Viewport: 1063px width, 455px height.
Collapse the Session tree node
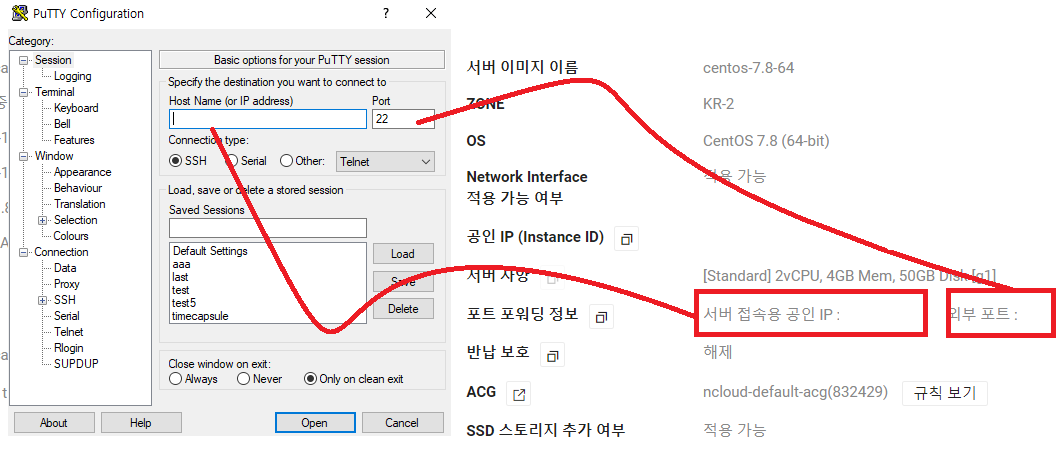click(x=24, y=60)
